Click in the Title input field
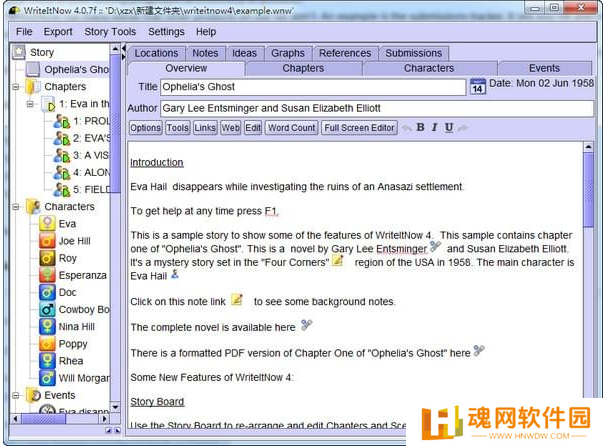The width and height of the screenshot is (606, 448). 313,87
